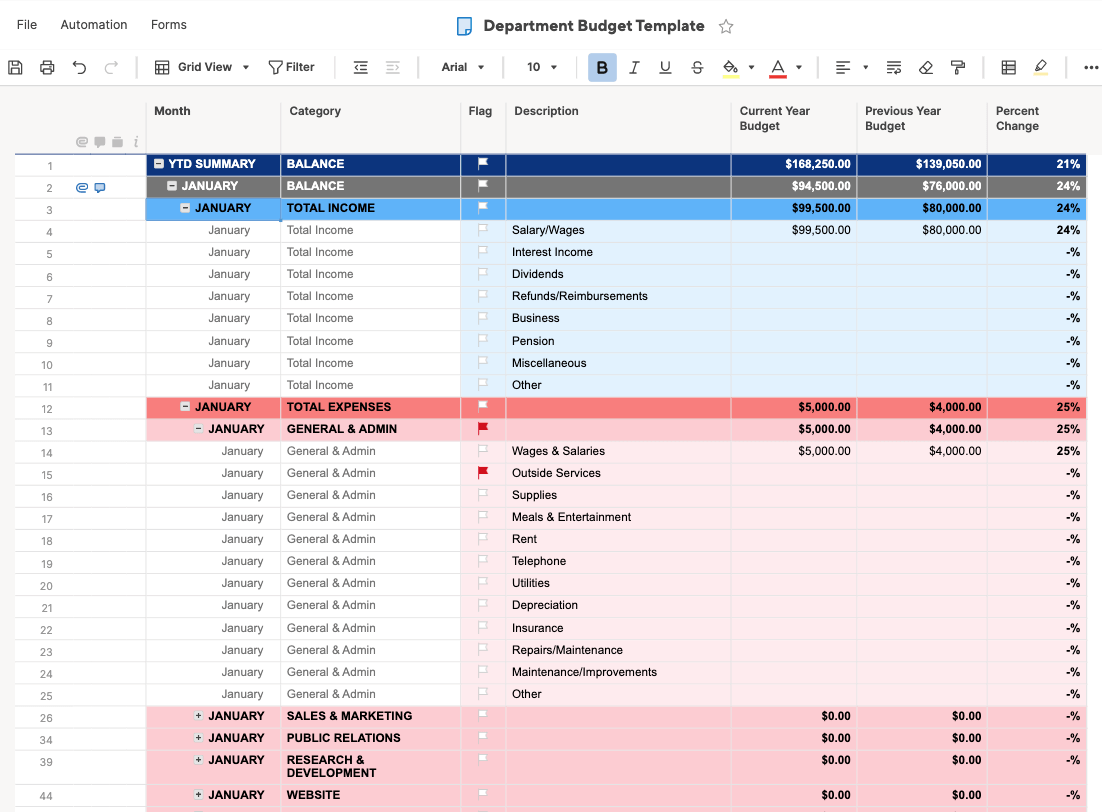Apply italic formatting

point(634,67)
